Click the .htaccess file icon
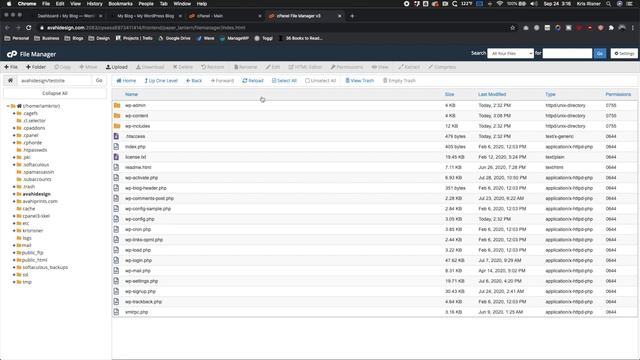The width and height of the screenshot is (640, 360). [x=116, y=136]
